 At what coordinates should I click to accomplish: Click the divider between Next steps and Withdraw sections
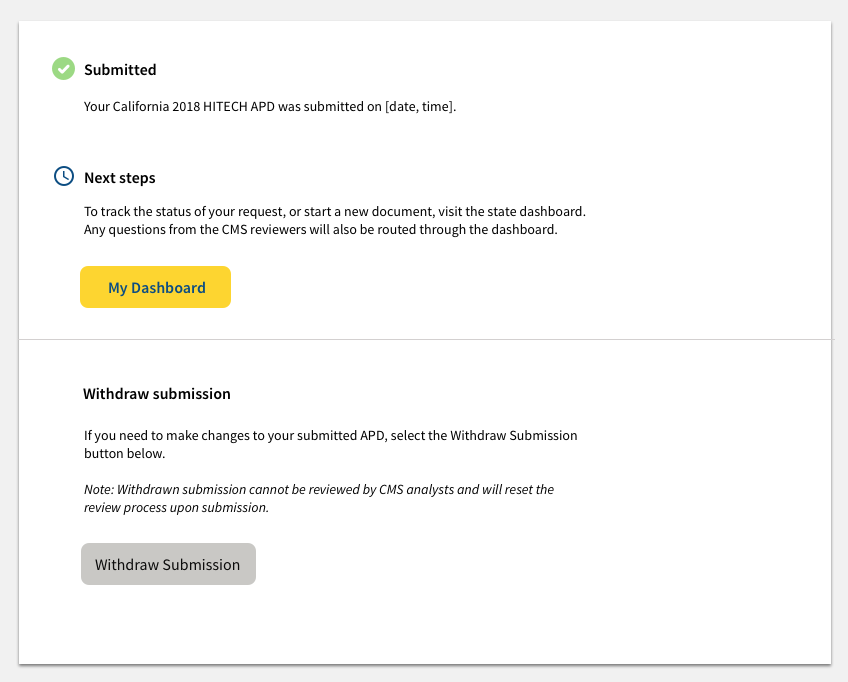point(424,338)
